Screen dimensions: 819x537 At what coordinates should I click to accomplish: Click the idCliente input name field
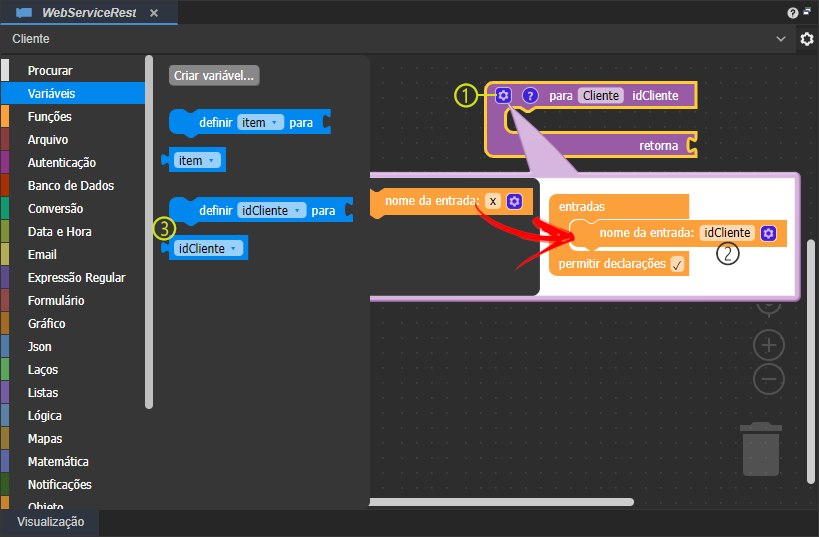click(727, 233)
